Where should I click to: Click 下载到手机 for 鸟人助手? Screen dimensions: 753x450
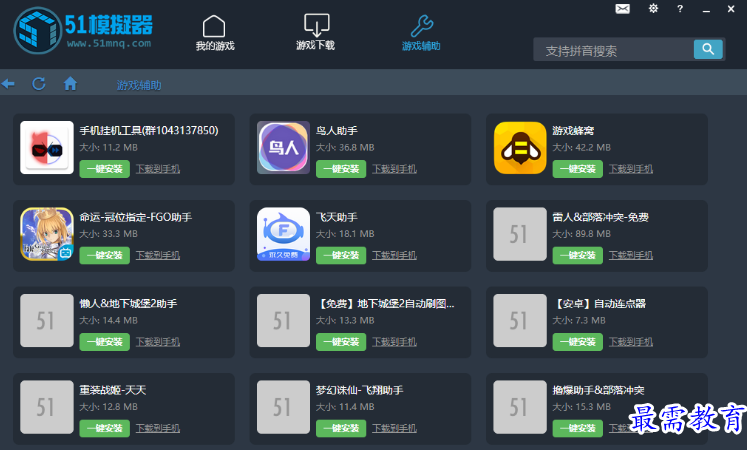394,169
